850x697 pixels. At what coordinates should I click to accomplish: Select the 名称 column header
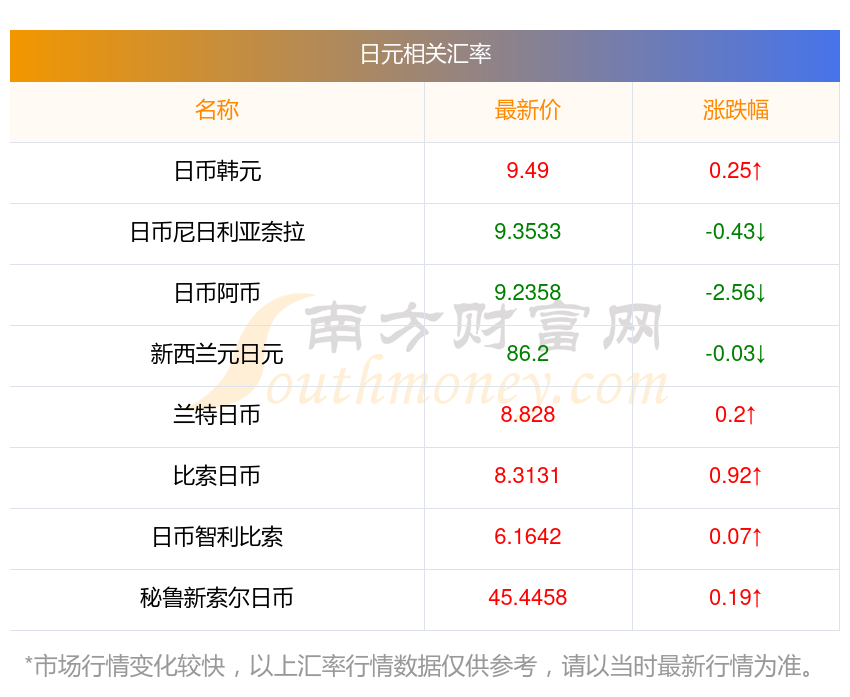point(217,110)
